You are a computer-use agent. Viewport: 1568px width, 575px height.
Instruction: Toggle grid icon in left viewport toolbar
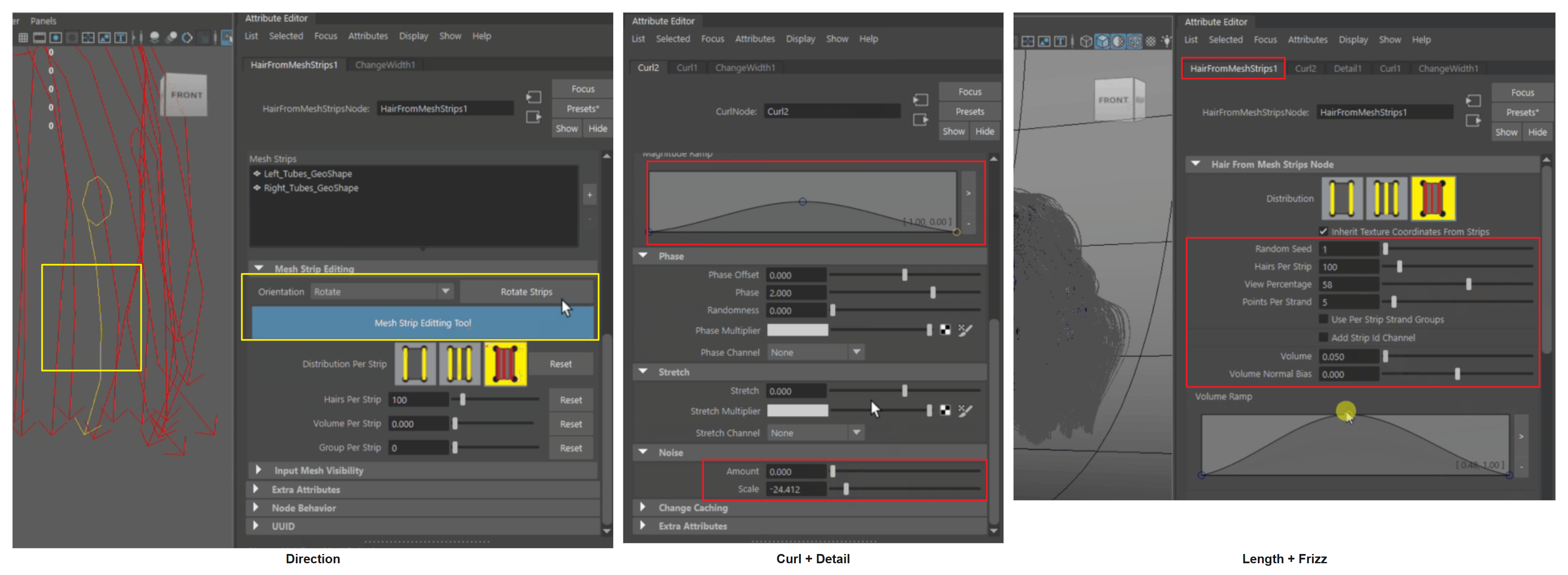(23, 38)
